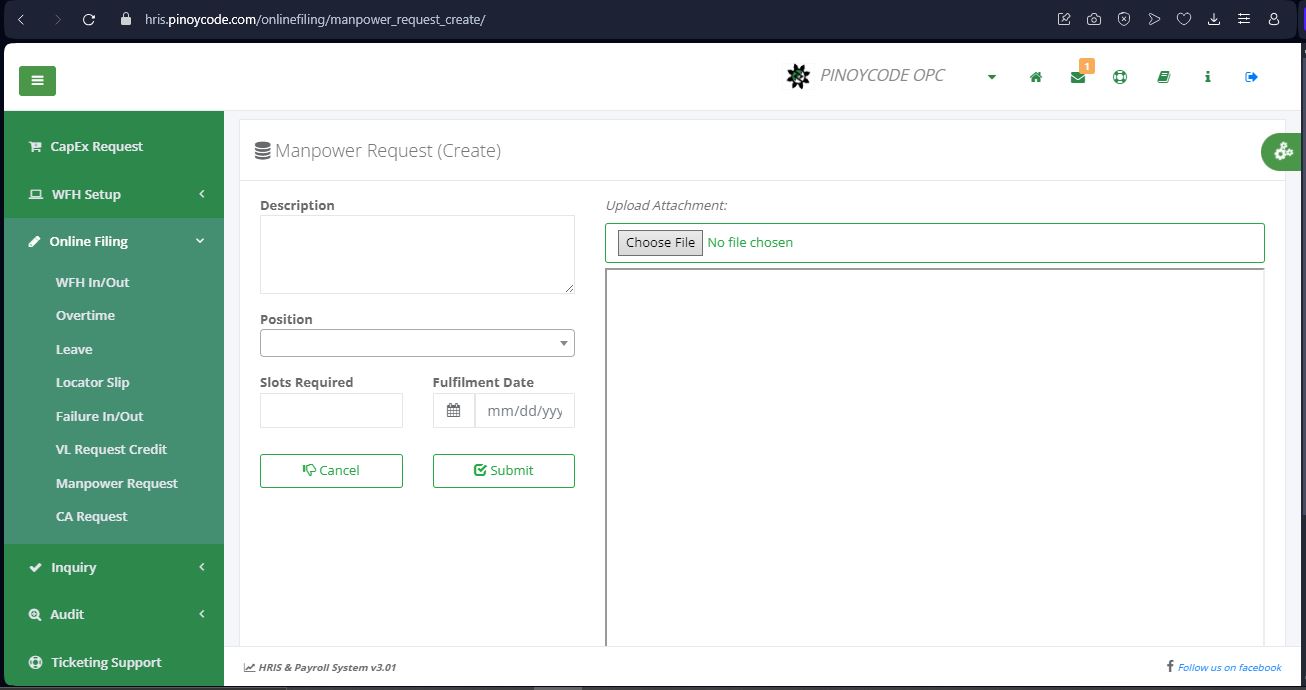Click the Choose File button

(x=660, y=243)
